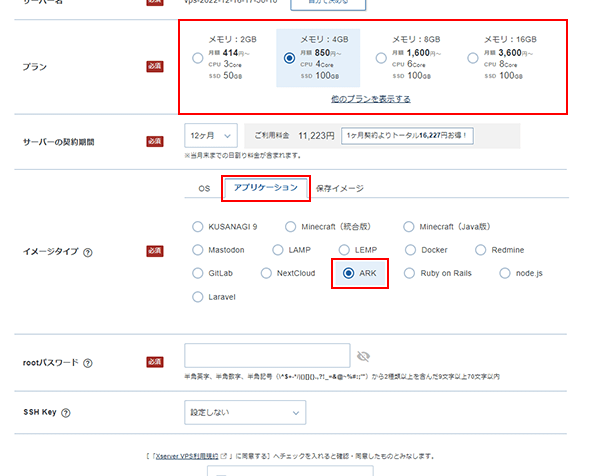The width and height of the screenshot is (600, 476).
Task: Select LEMP image type
Action: pyautogui.click(x=344, y=250)
